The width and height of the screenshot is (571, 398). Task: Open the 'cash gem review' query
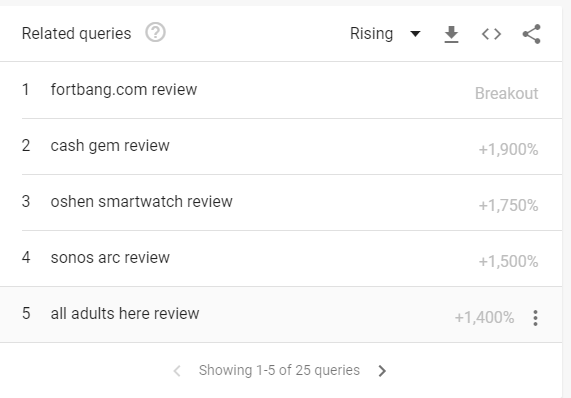click(x=110, y=146)
